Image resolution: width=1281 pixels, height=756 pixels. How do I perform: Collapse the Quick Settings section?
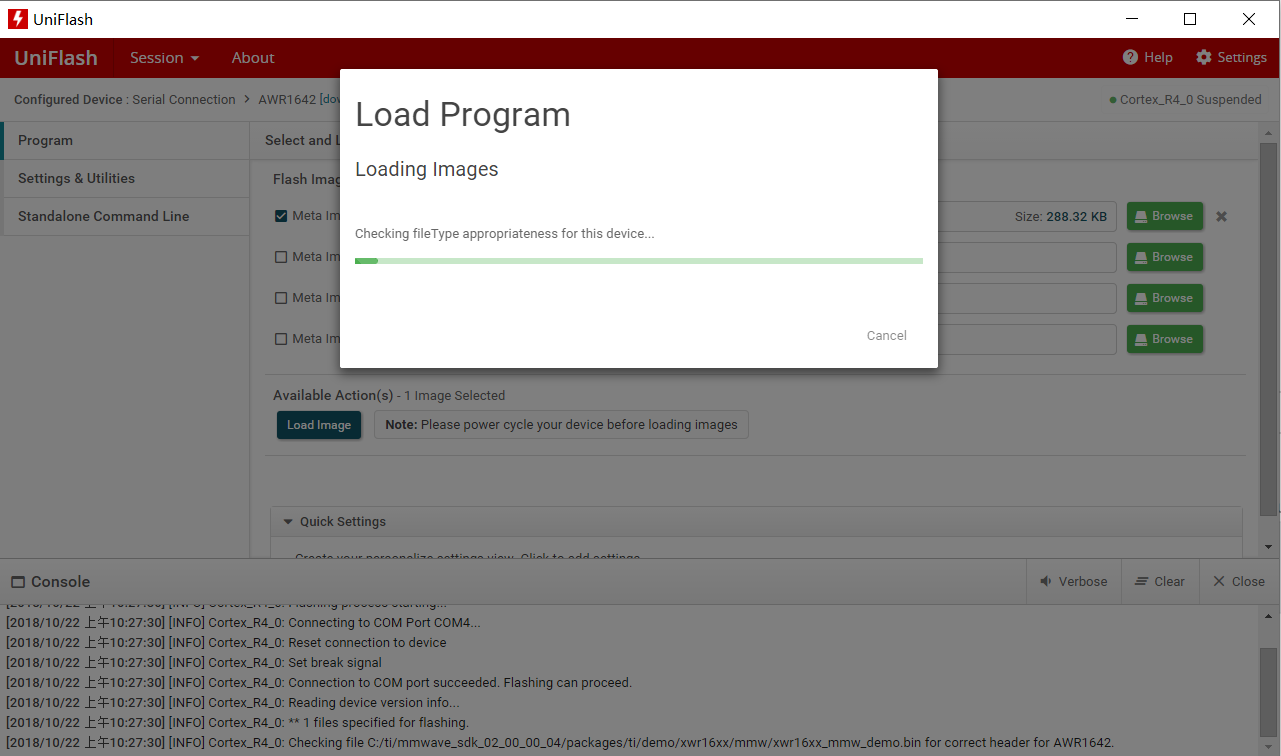[288, 522]
